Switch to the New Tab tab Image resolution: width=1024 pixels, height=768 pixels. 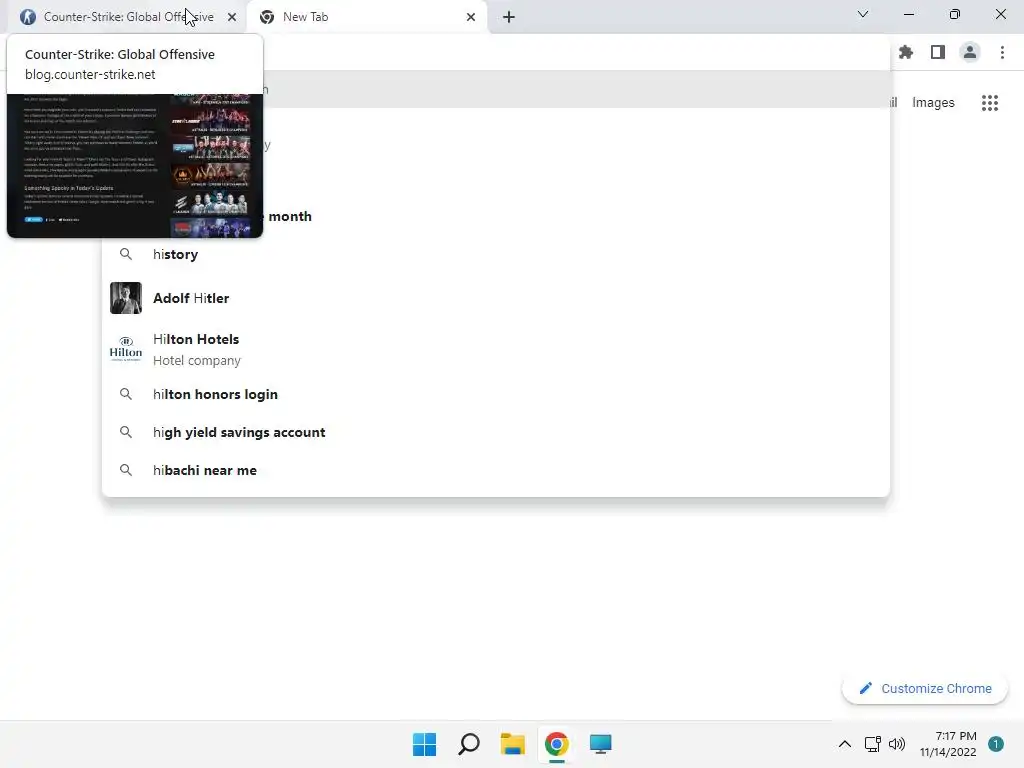pyautogui.click(x=368, y=17)
